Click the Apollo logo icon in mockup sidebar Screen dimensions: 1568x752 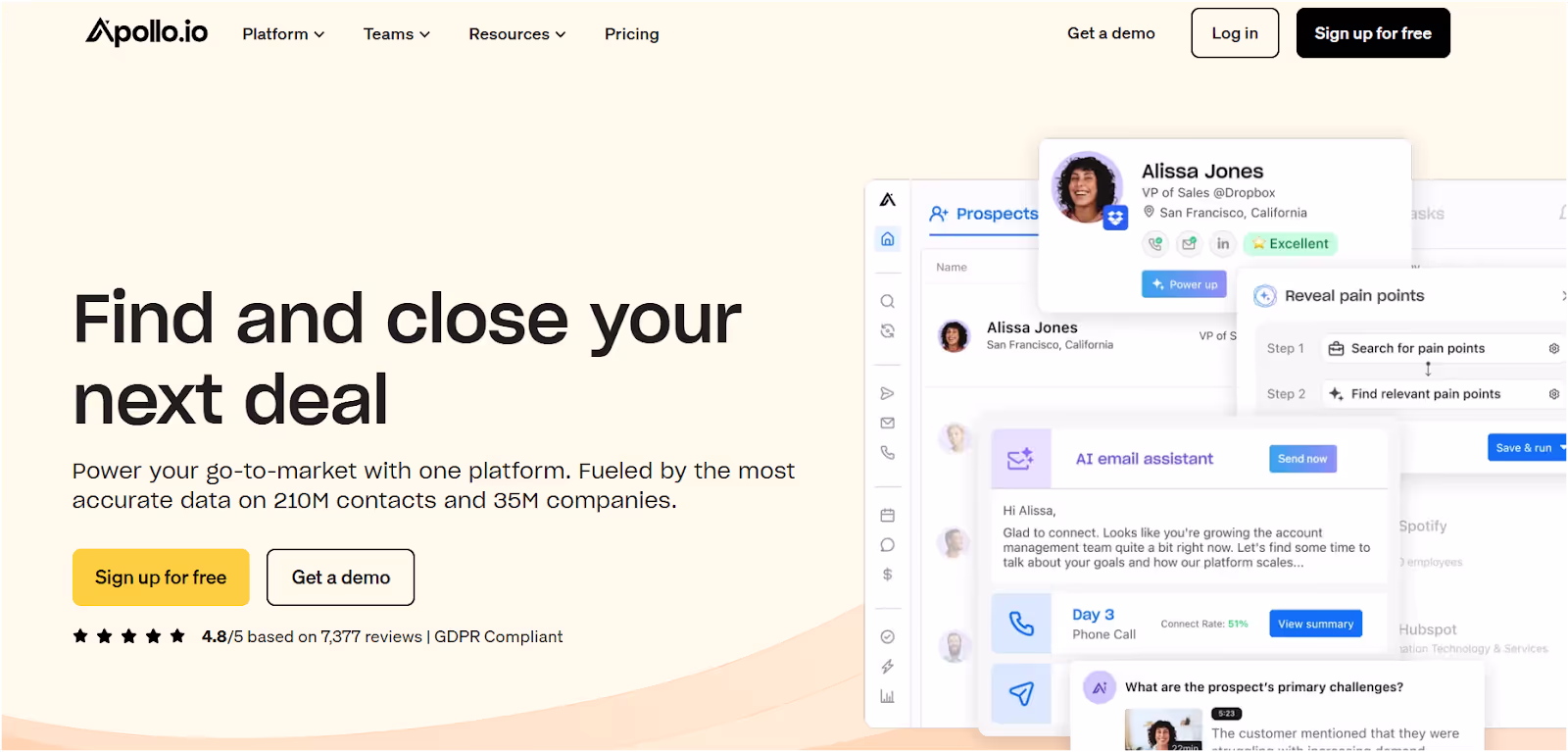click(888, 200)
